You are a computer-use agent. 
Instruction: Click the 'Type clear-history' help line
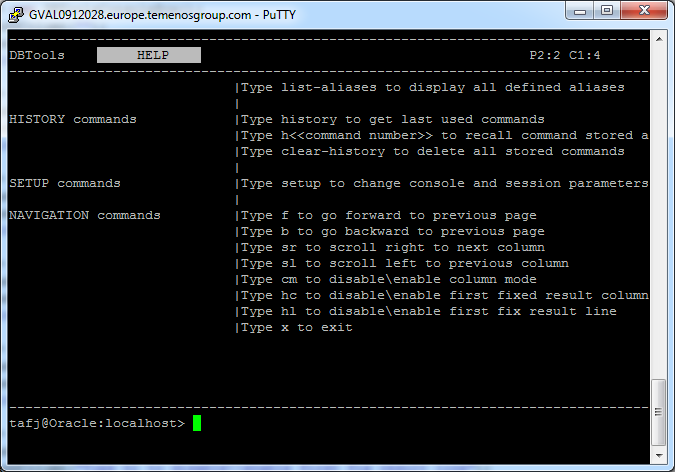click(x=432, y=151)
